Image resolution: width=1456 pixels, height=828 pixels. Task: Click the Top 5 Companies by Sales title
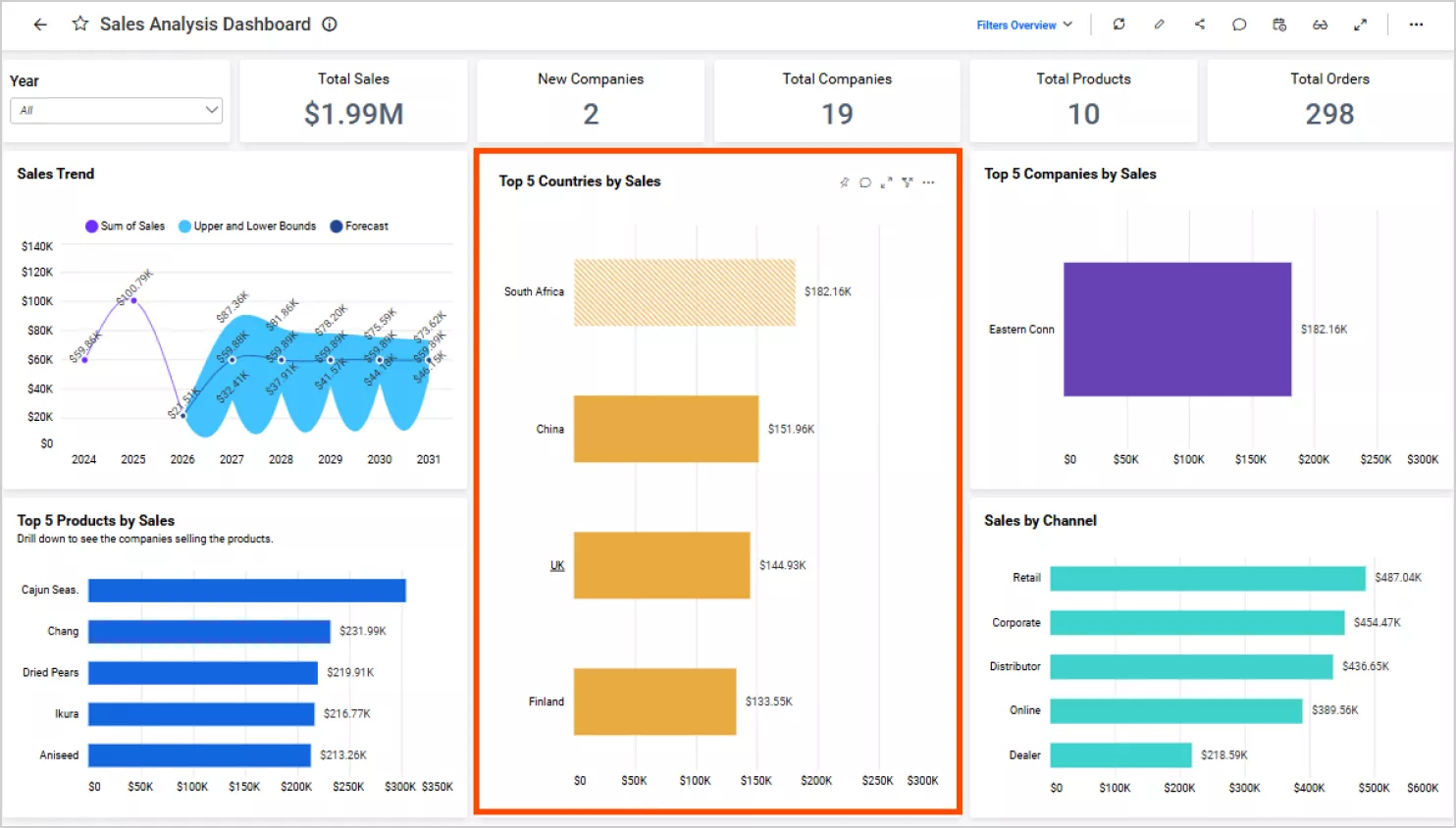click(x=1070, y=174)
